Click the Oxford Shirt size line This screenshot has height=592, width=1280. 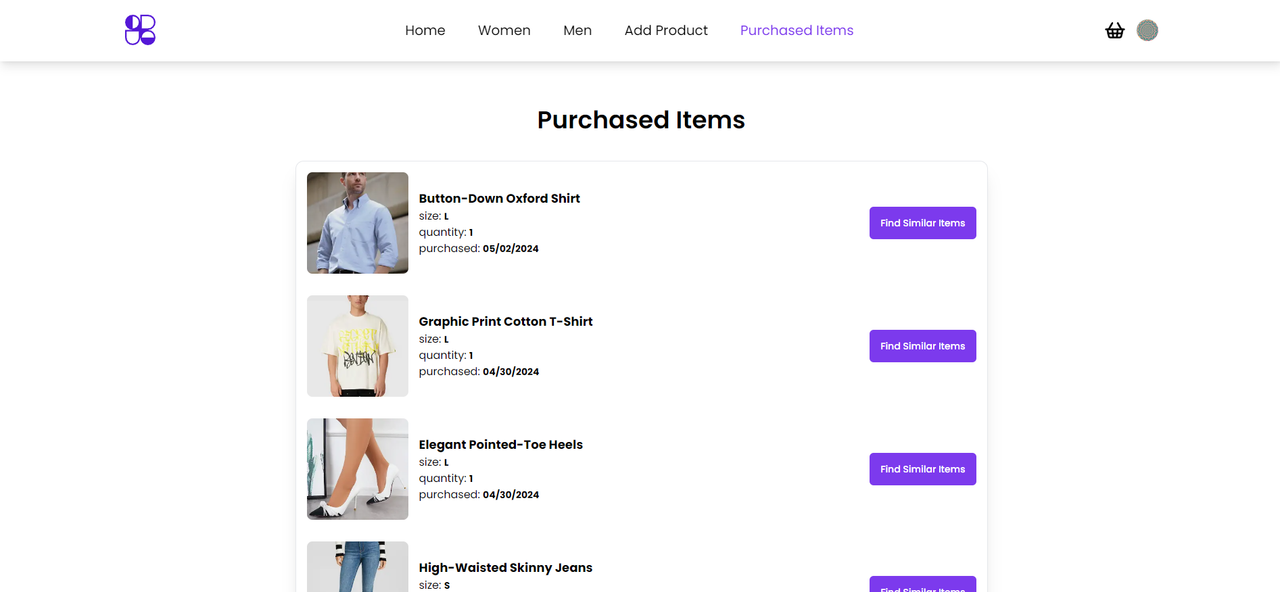click(x=434, y=216)
